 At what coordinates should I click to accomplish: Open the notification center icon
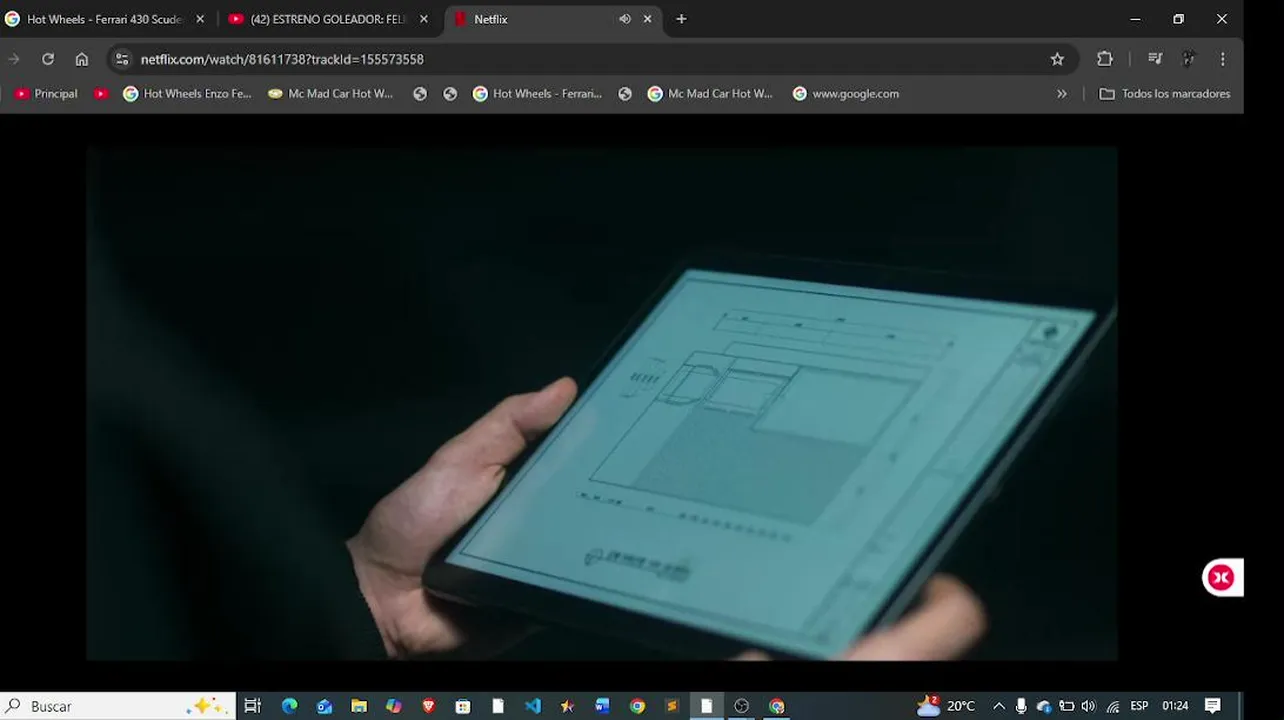pos(1212,706)
